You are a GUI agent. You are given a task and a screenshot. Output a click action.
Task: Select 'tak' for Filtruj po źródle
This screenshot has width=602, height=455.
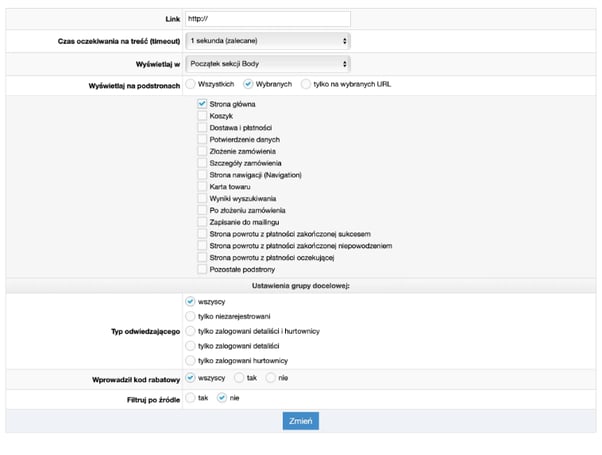pyautogui.click(x=191, y=397)
